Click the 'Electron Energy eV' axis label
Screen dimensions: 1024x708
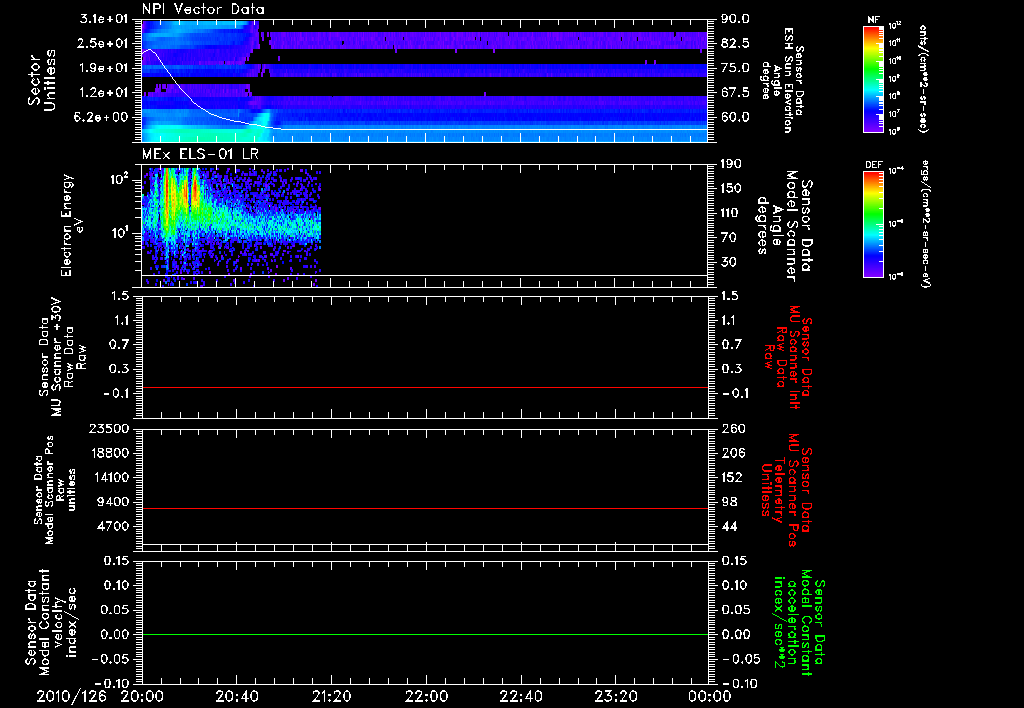pos(72,225)
